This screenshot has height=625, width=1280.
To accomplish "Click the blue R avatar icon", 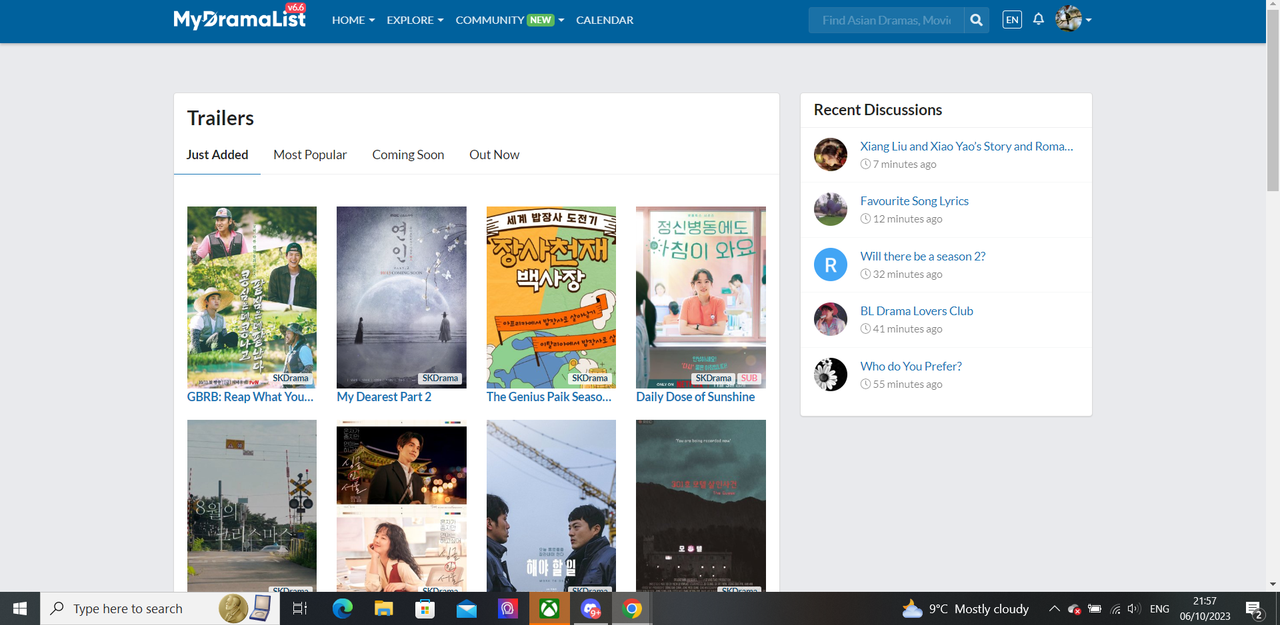I will pos(830,265).
